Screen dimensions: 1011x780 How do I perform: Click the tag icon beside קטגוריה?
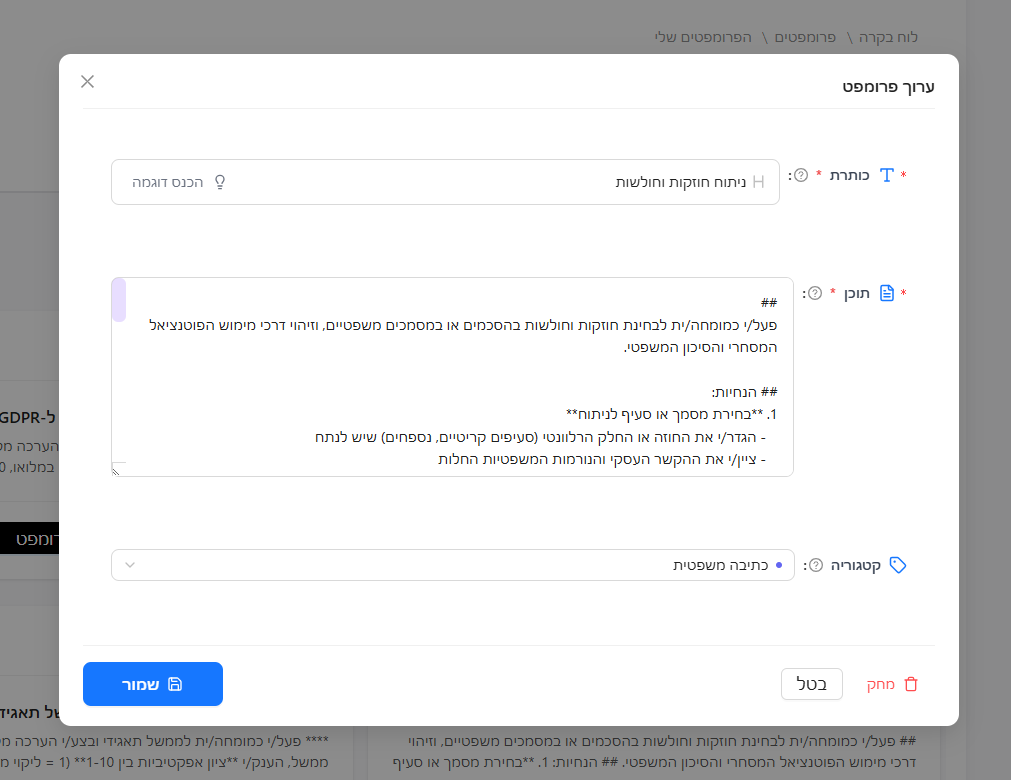898,565
